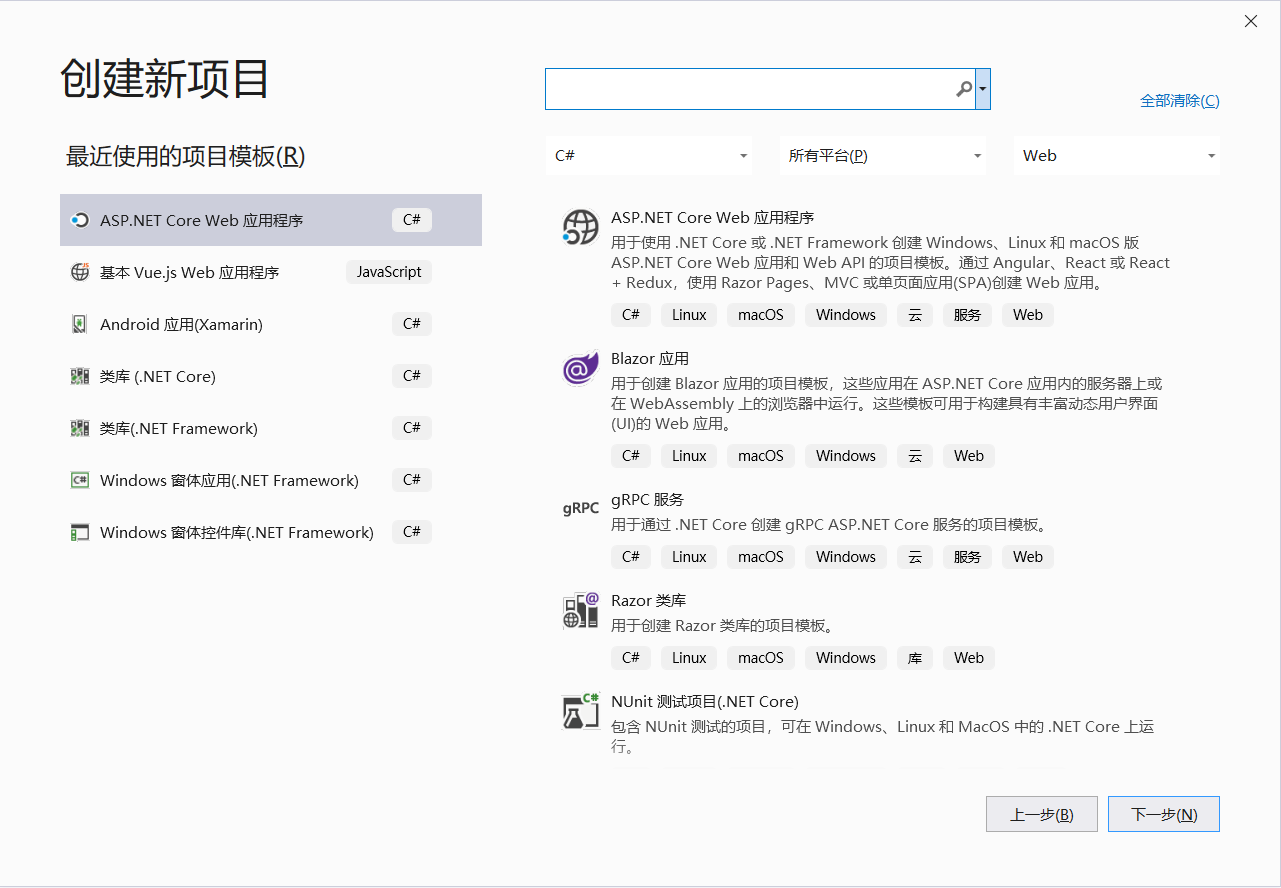Click the Windows 窗体控件库 icon
1281x888 pixels.
[80, 532]
